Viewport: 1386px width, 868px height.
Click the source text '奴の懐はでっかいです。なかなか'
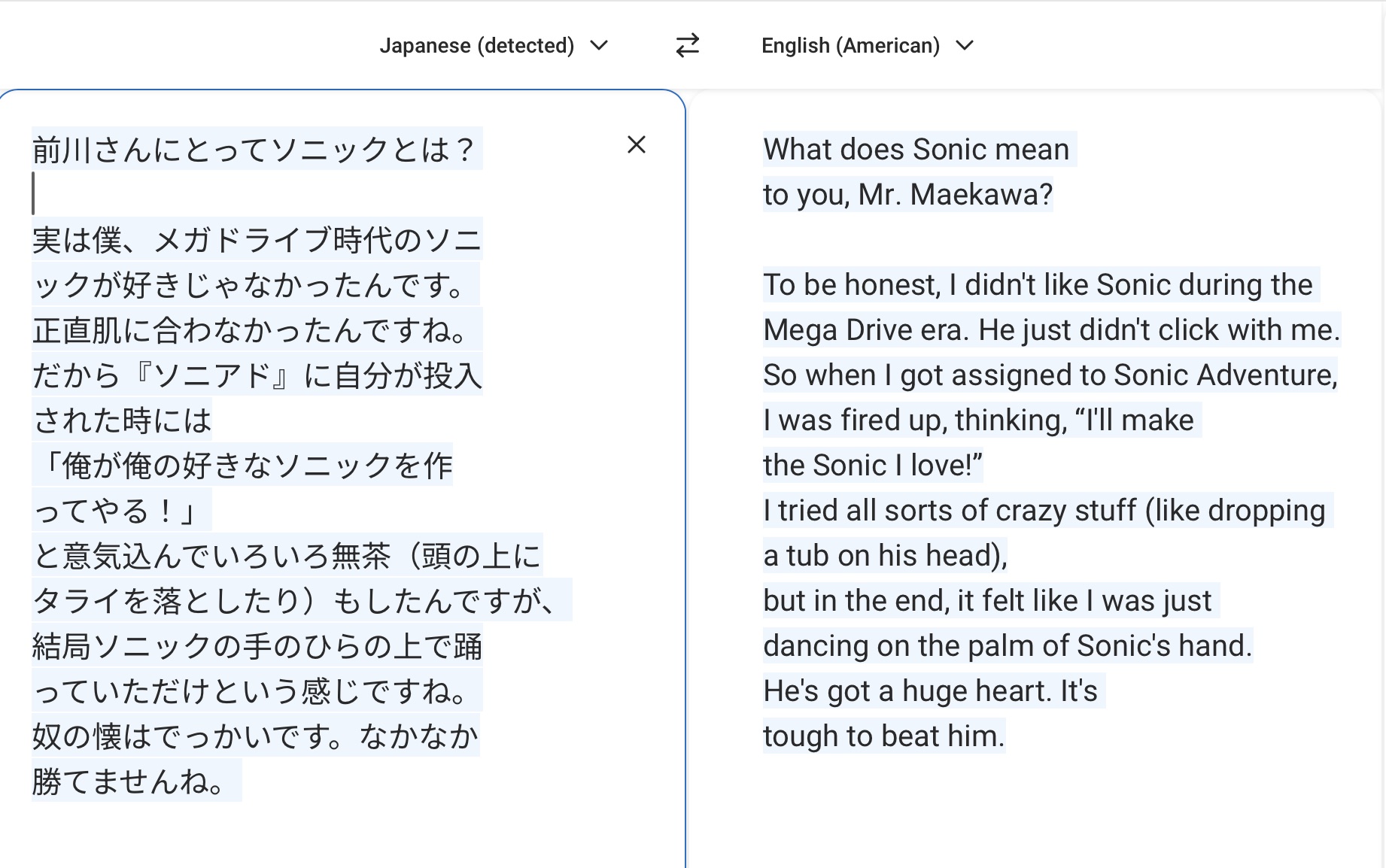(256, 736)
